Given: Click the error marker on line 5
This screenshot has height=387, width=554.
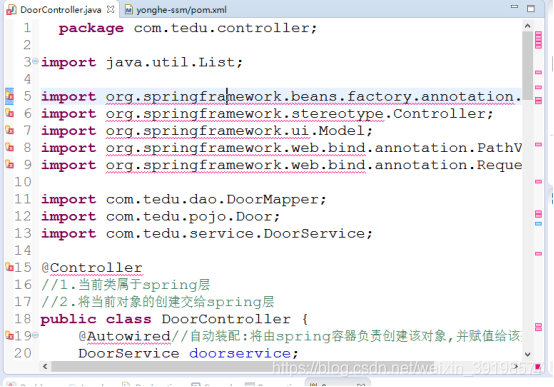Looking at the screenshot, I should coord(10,96).
